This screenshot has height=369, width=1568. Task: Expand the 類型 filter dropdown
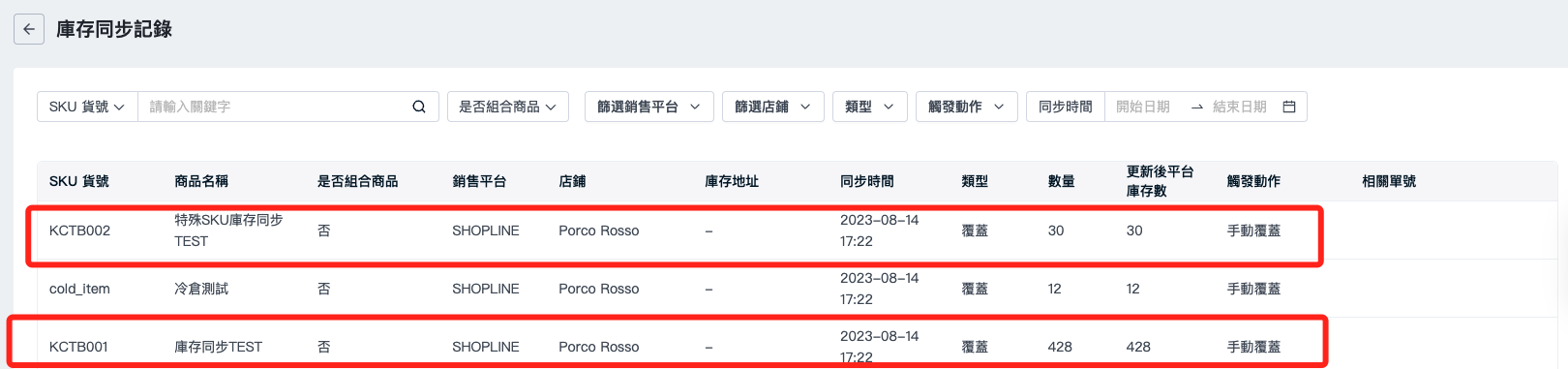pyautogui.click(x=869, y=107)
